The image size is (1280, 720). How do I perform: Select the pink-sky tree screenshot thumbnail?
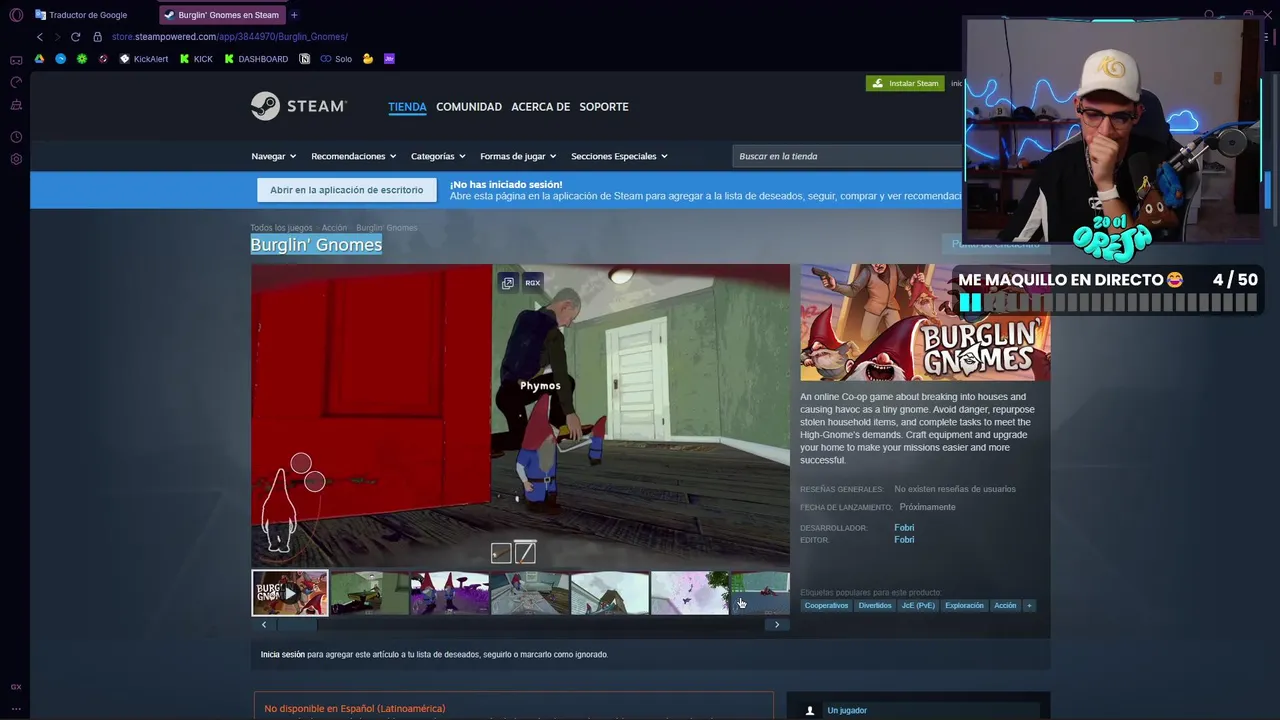[x=690, y=593]
